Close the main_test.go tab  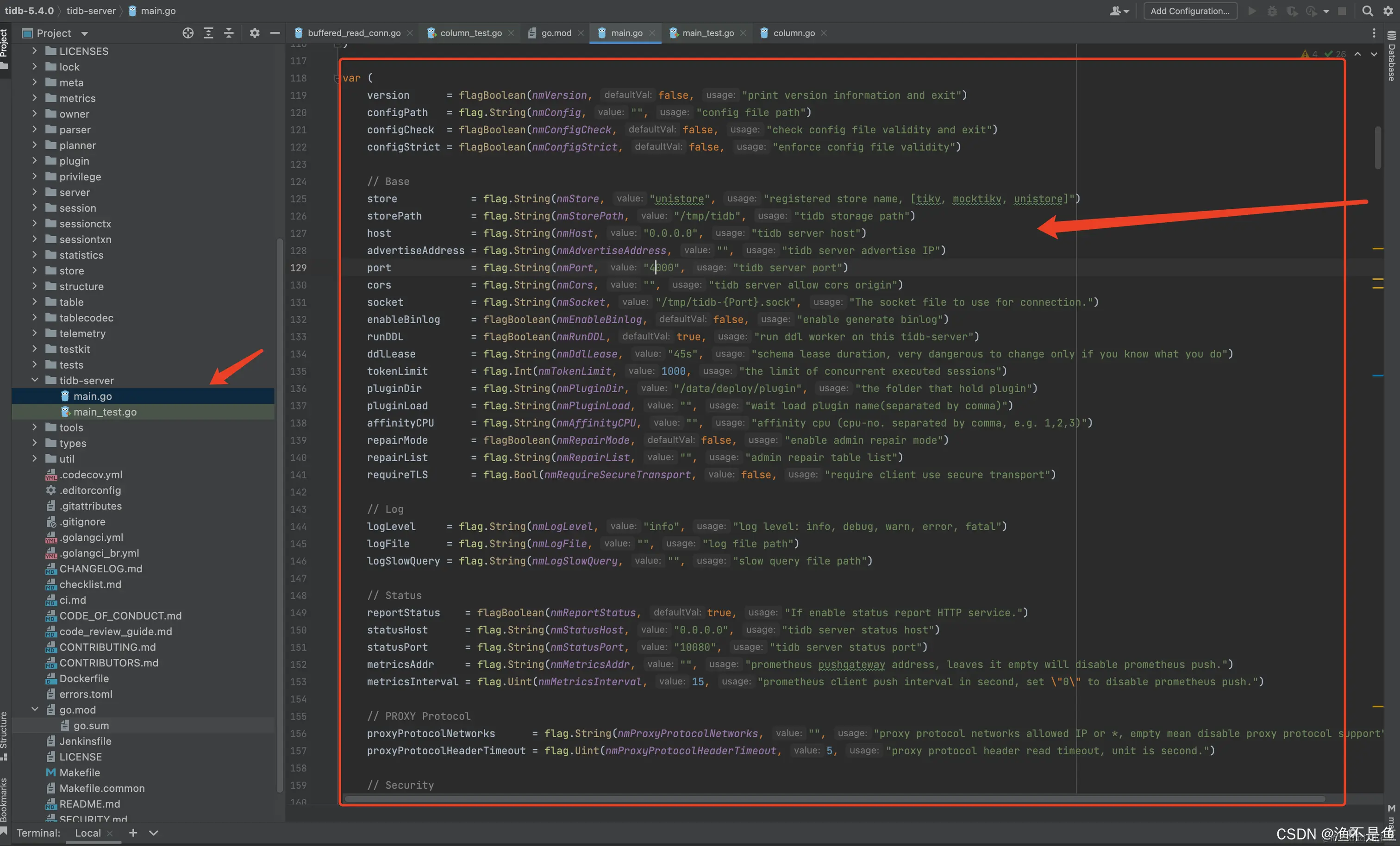(x=743, y=33)
